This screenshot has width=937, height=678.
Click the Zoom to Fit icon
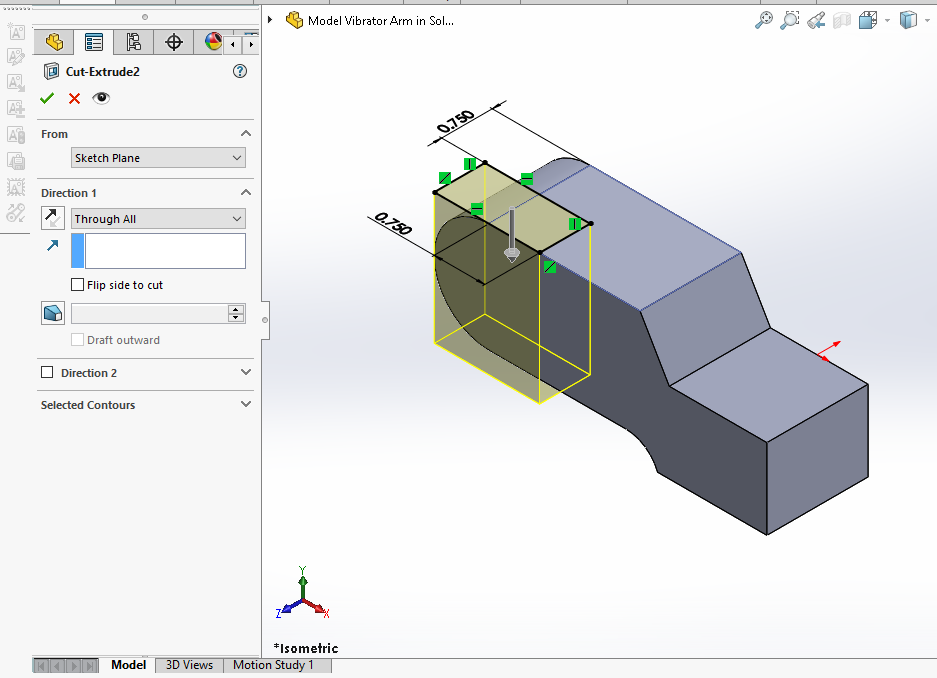click(x=764, y=20)
